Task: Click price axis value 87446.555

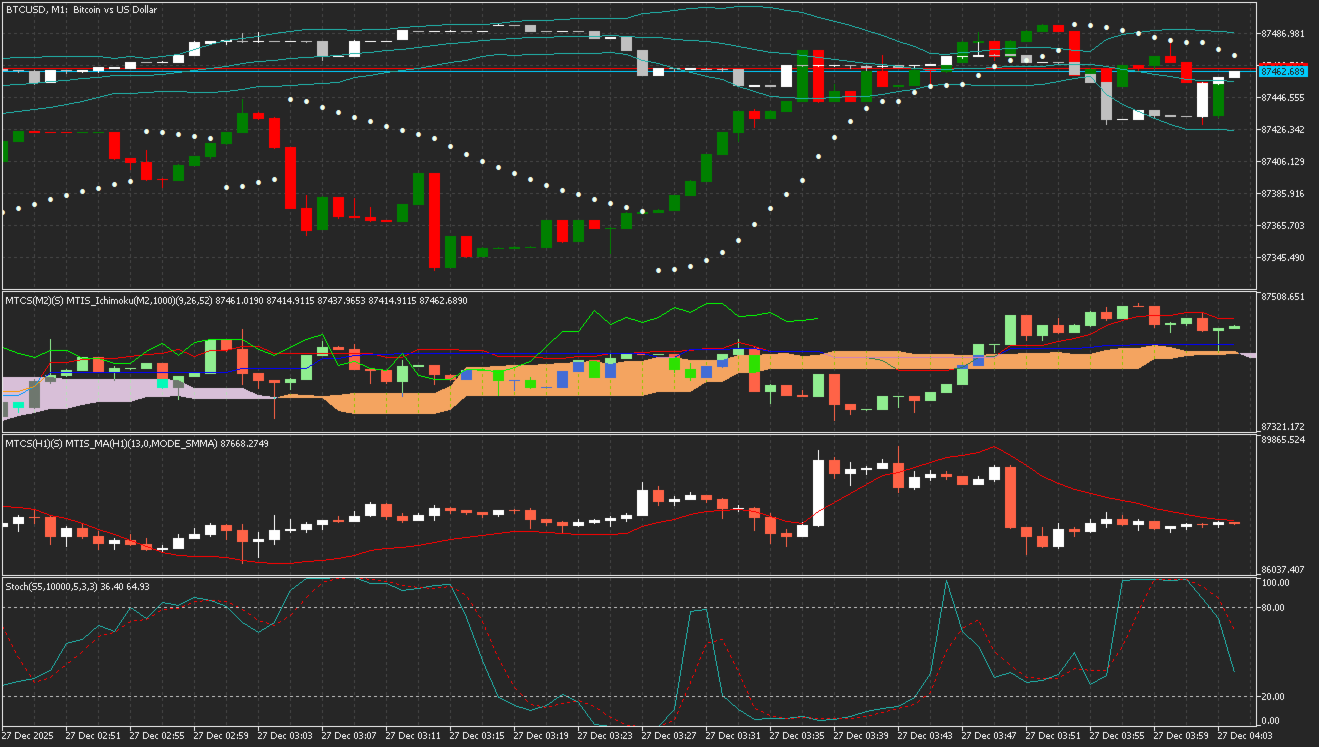Action: (x=1283, y=98)
